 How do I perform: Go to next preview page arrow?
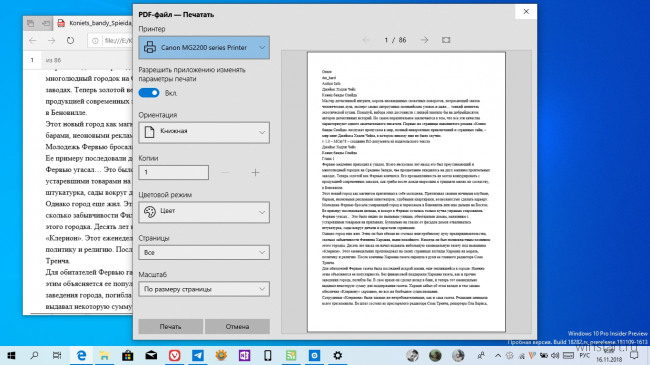[x=424, y=40]
